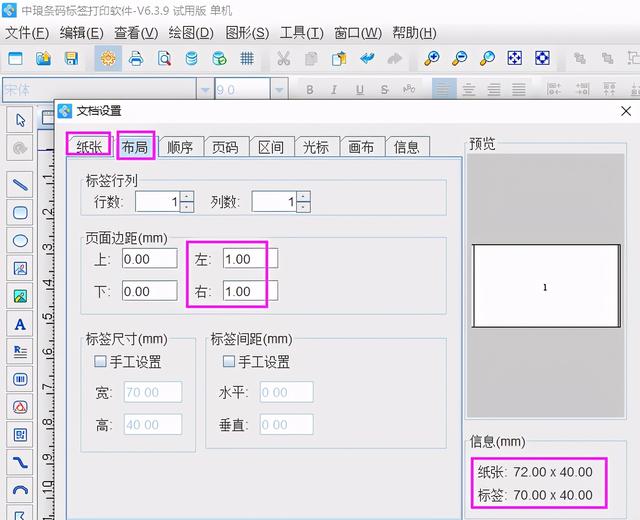Click the Zoom in magnifier icon
Viewport: 640px width, 520px height.
431,58
